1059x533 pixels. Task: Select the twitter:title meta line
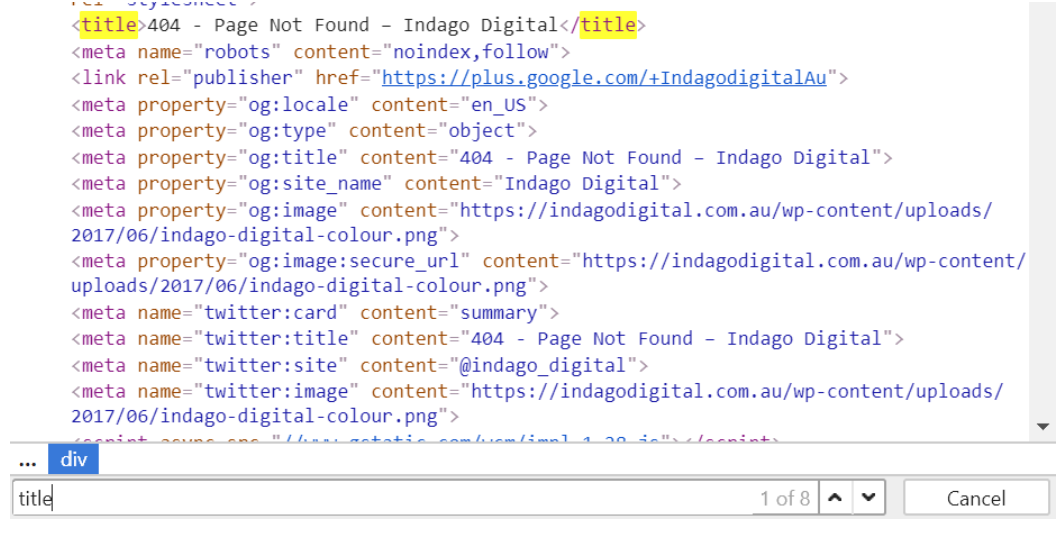tap(487, 338)
